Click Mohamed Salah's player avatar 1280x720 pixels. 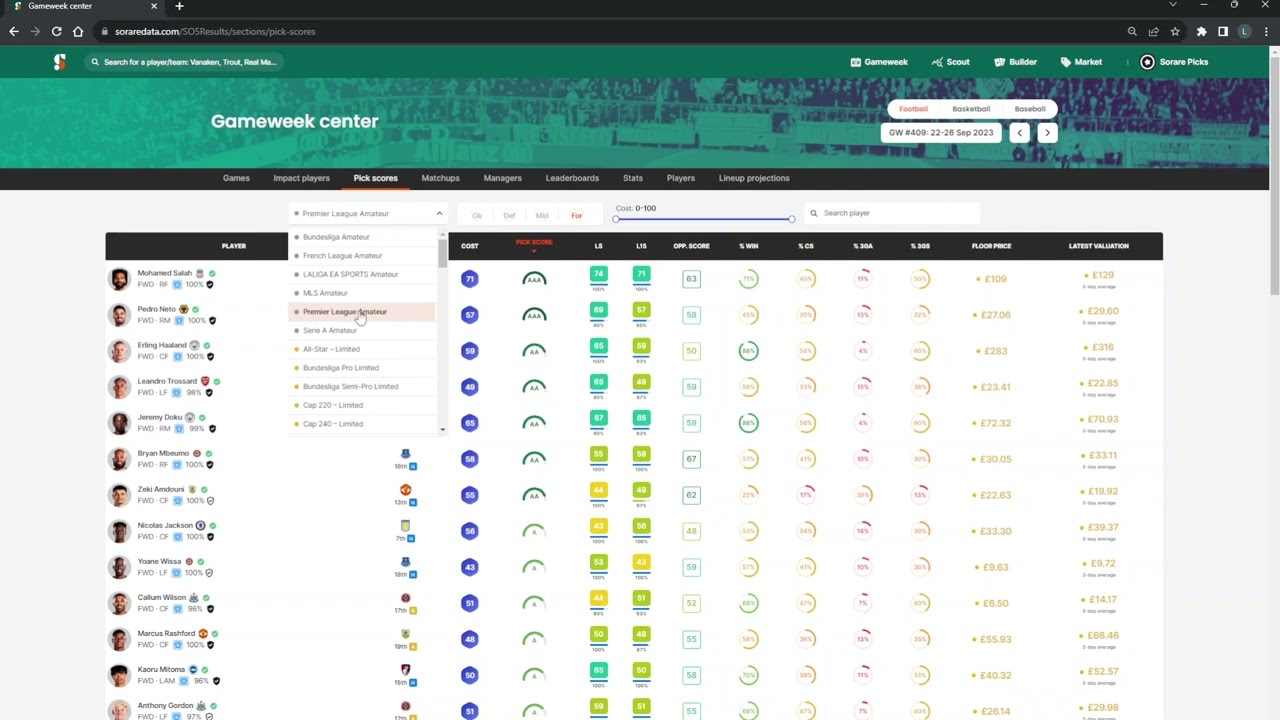120,279
